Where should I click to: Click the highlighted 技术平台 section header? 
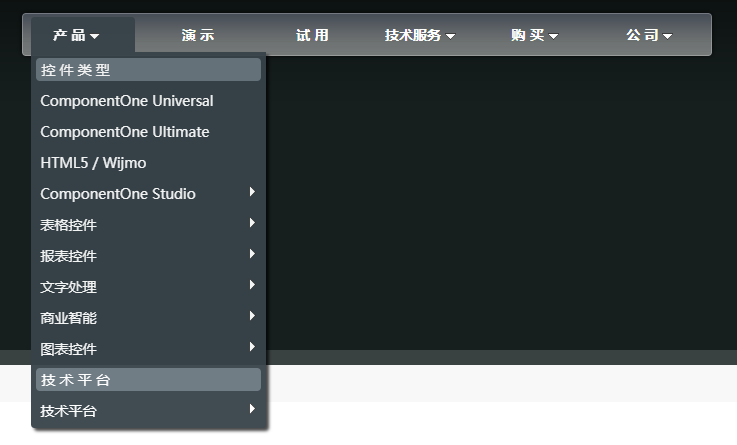pyautogui.click(x=149, y=380)
